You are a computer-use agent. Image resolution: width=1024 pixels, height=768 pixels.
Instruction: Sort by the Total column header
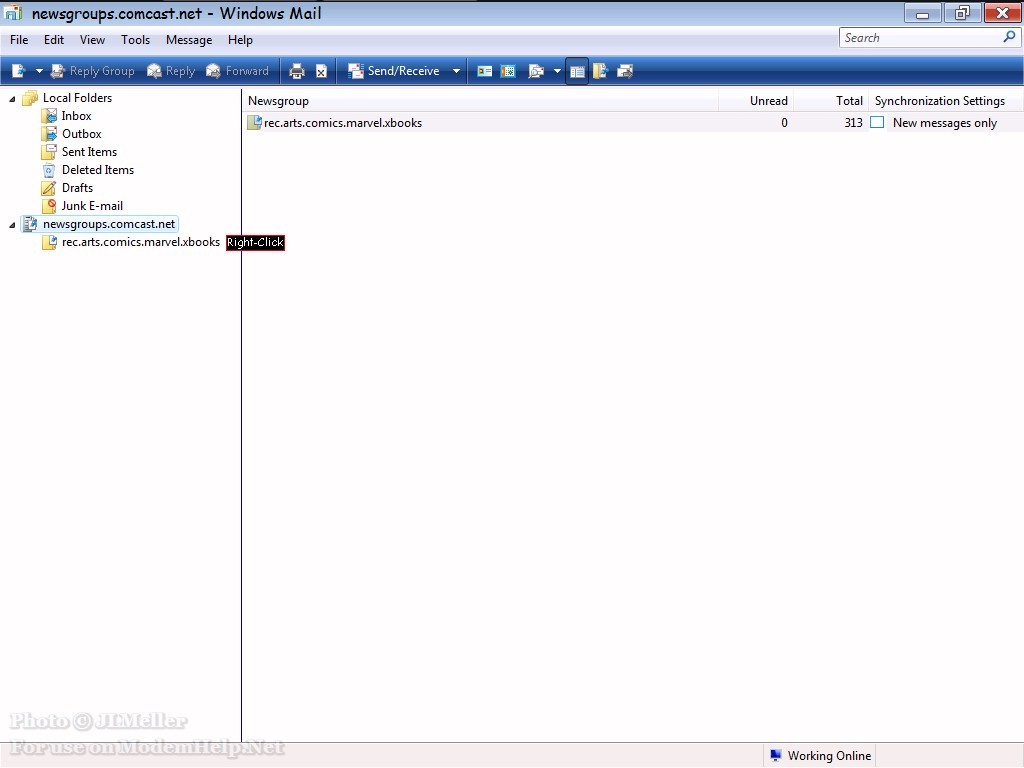pyautogui.click(x=831, y=101)
